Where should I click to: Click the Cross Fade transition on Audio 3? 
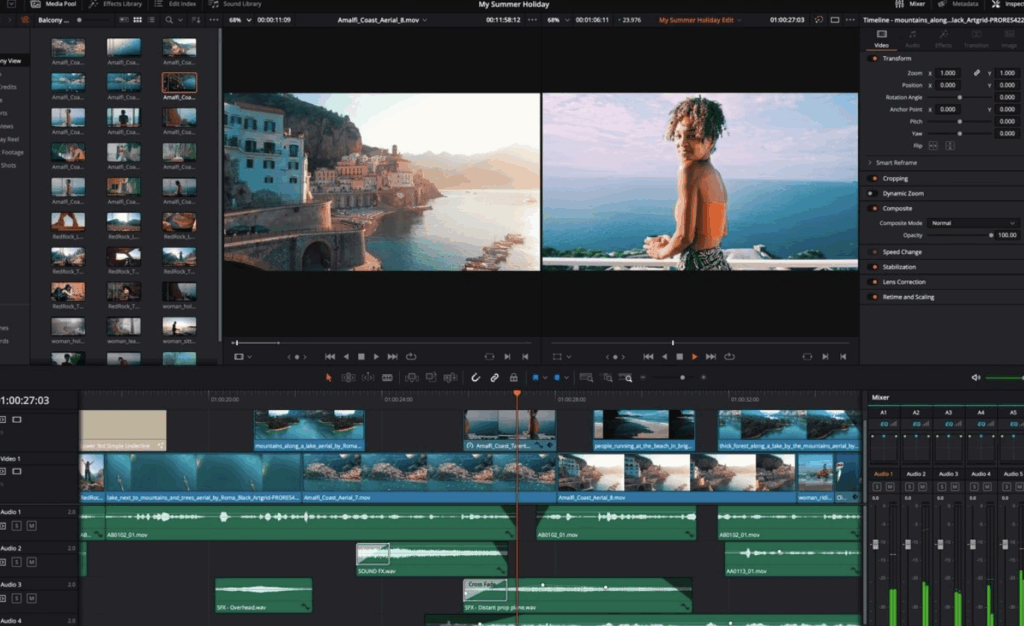click(485, 589)
